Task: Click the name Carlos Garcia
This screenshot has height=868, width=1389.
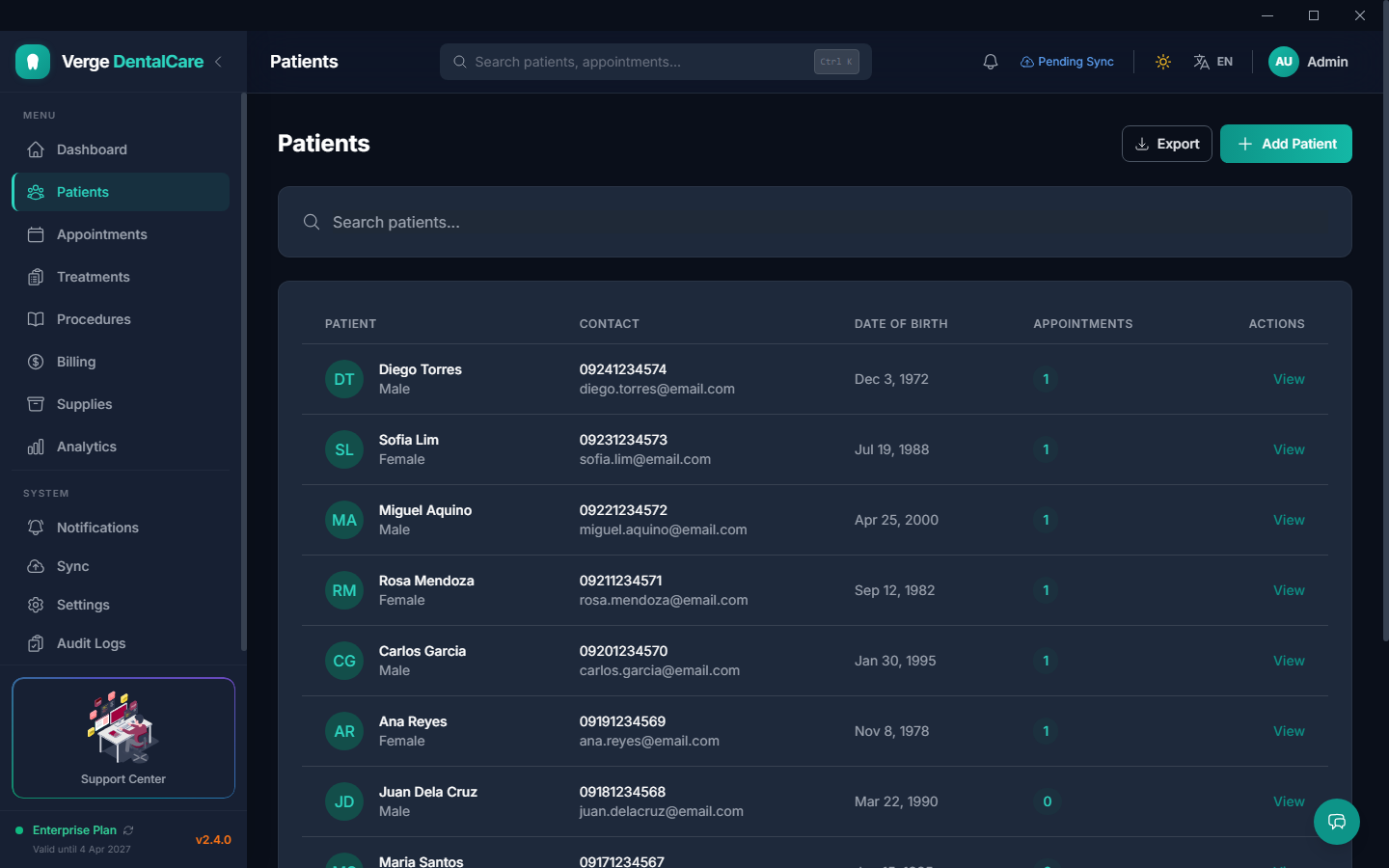Action: pyautogui.click(x=422, y=651)
